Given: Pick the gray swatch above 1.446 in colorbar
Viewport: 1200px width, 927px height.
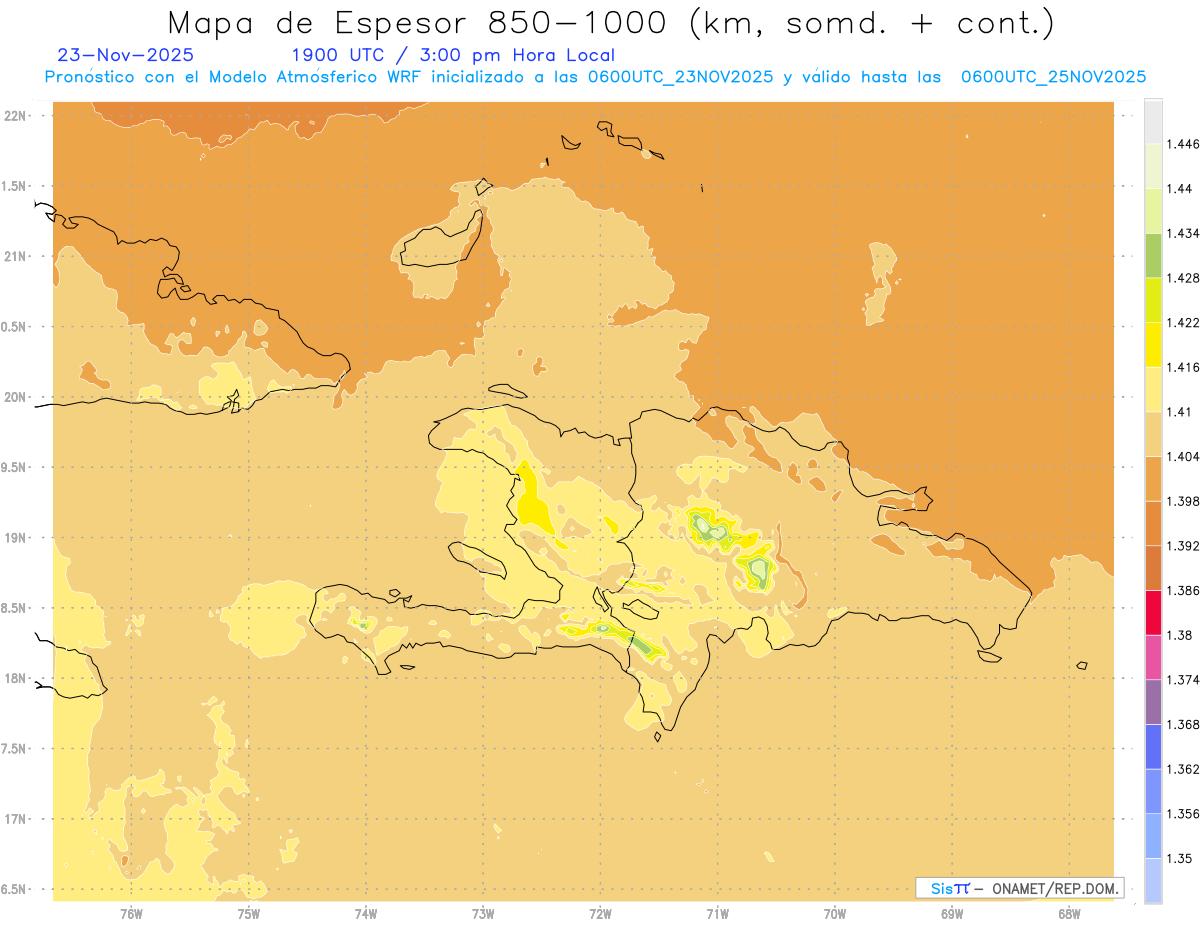Looking at the screenshot, I should 1153,121.
